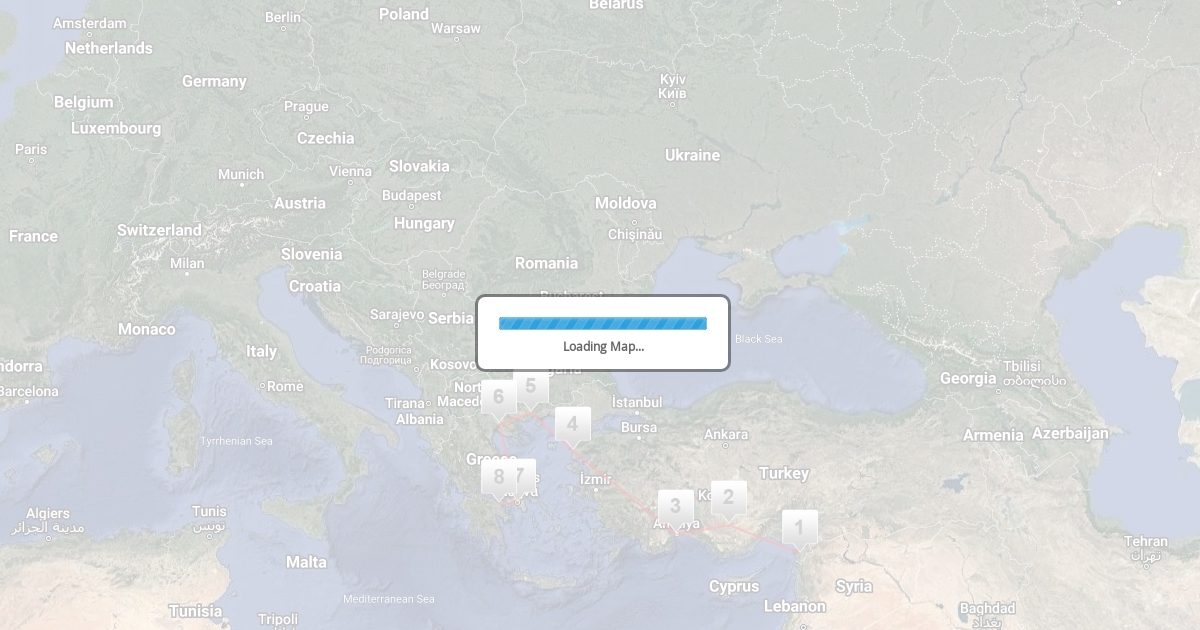
Task: Select map marker number 5
Action: [531, 387]
